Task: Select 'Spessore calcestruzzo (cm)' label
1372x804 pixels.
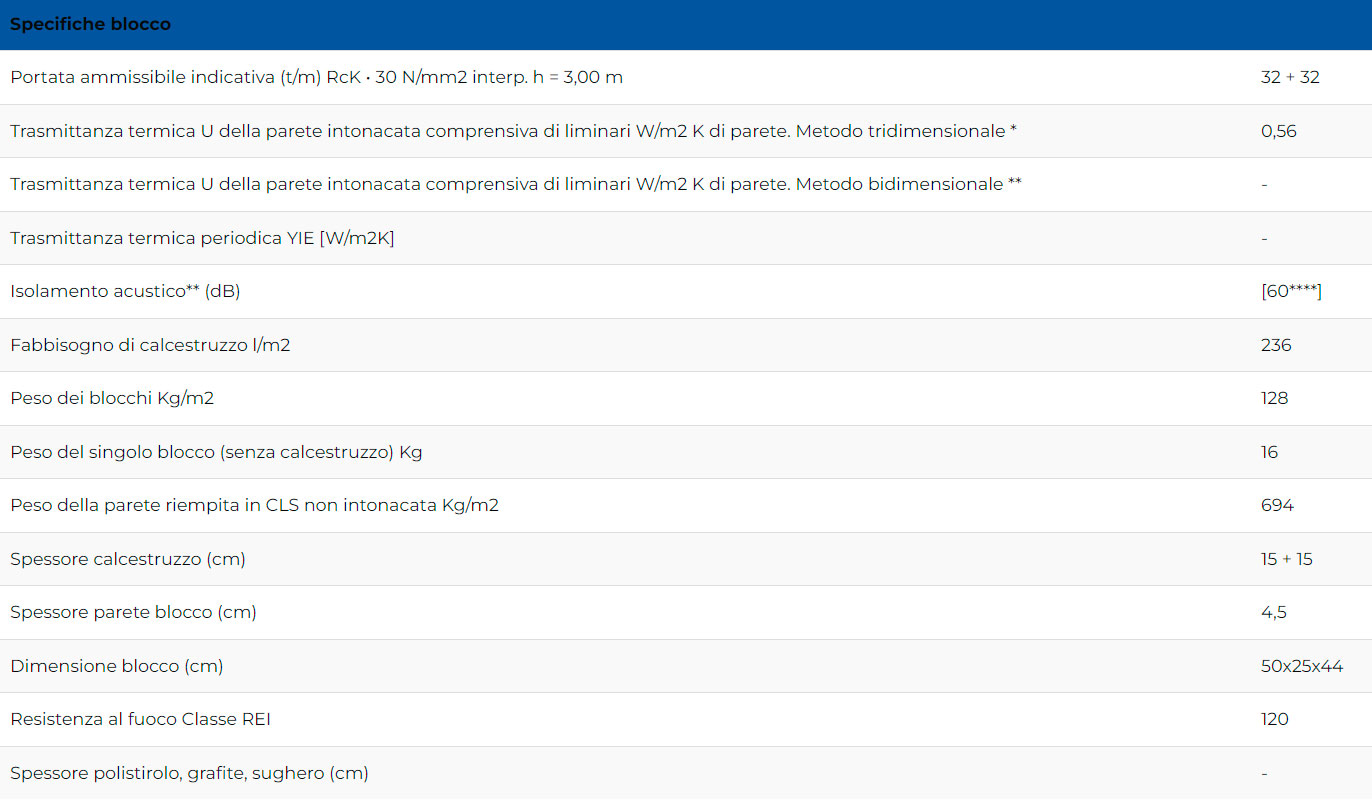Action: click(x=128, y=559)
